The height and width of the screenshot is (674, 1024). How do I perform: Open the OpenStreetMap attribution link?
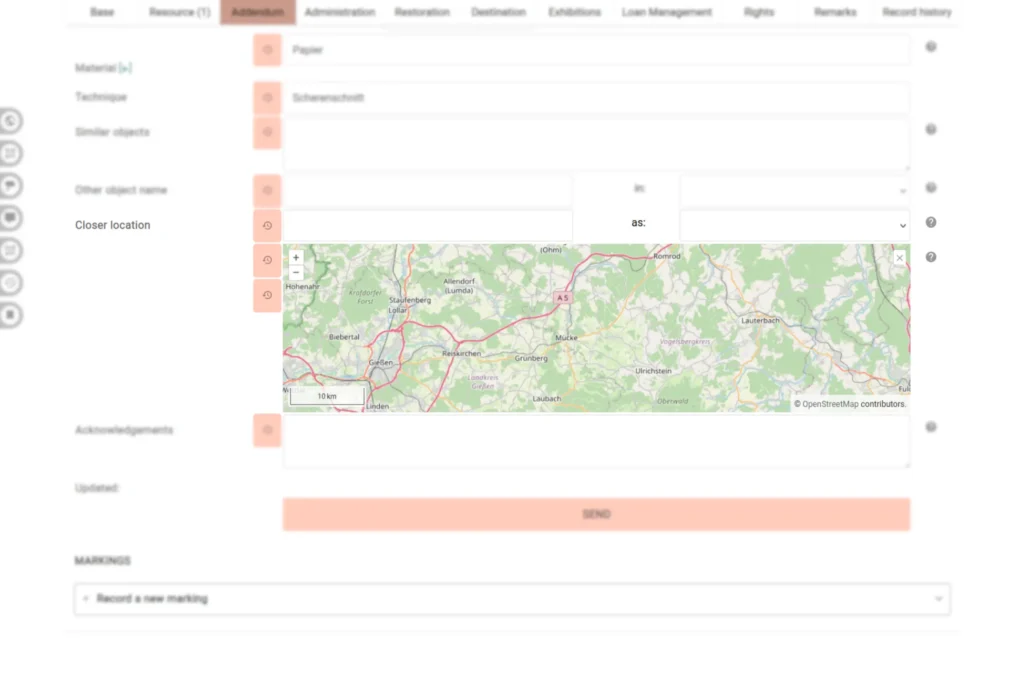coord(830,404)
